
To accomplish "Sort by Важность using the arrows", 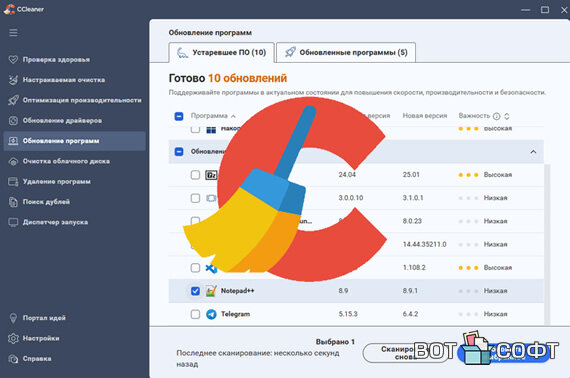I will 507,116.
